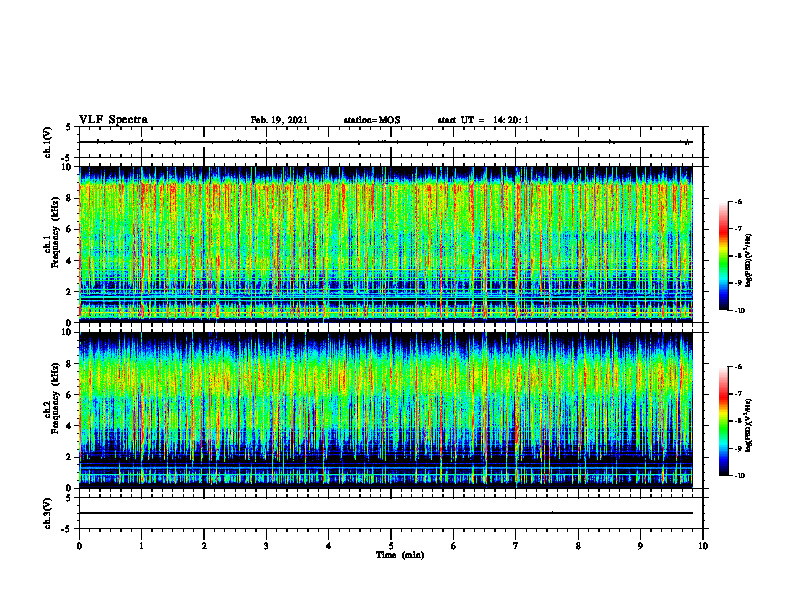Click time axis tick label '5'
Viewport: 792px width, 612px height.
391,546
